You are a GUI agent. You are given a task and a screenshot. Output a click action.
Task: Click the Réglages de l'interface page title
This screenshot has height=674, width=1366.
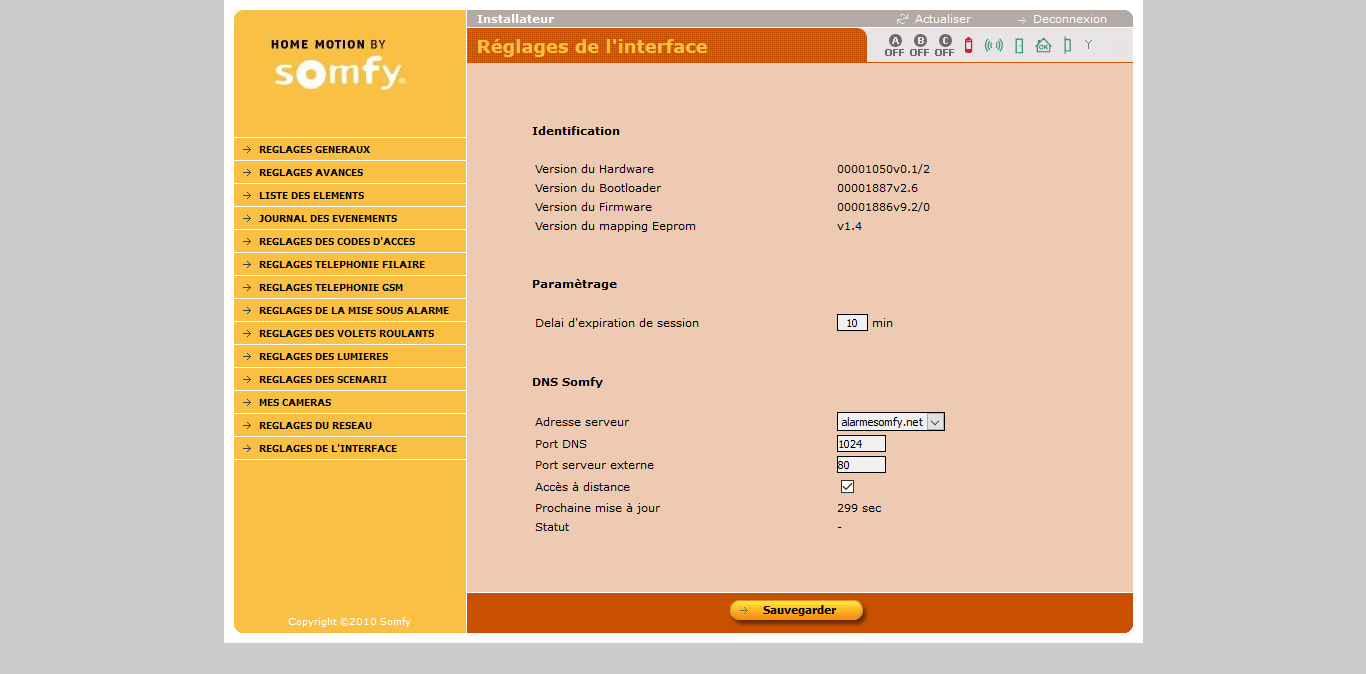click(592, 46)
